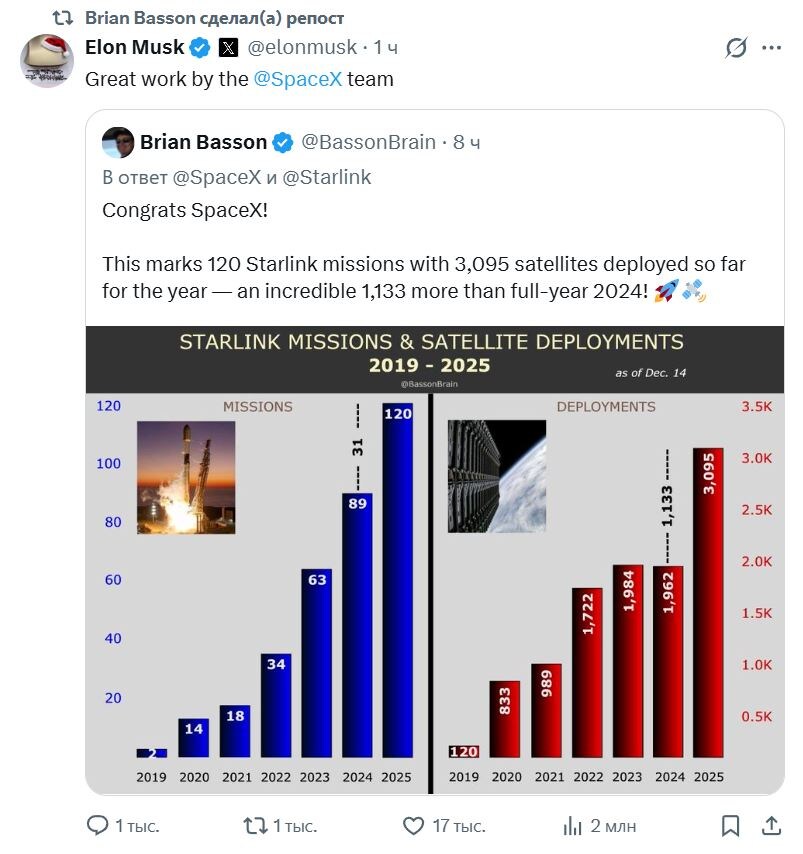The image size is (803, 854).
Task: Open the @elonmusk handle link
Action: coord(303,47)
